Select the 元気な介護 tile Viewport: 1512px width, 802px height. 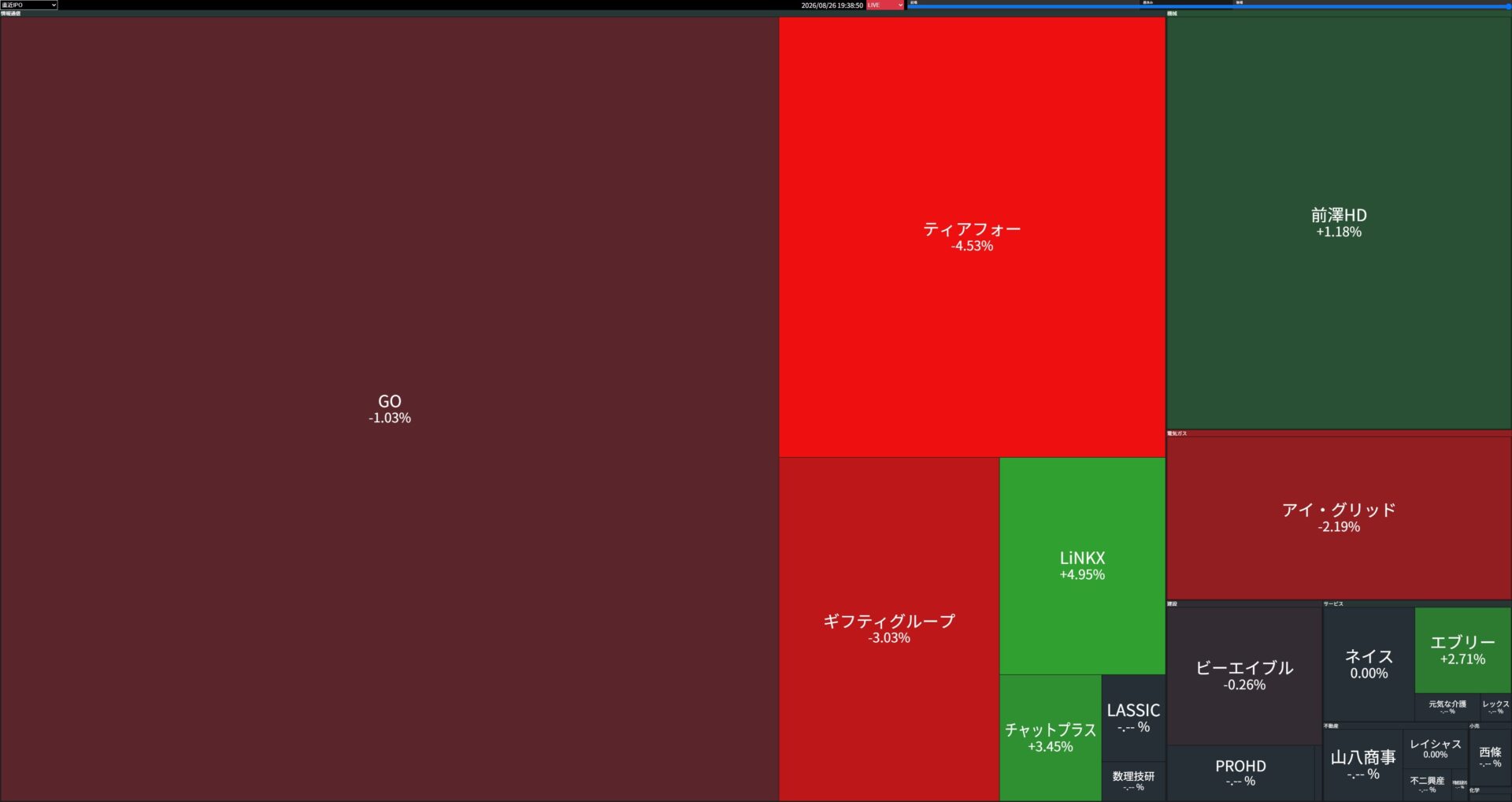tap(1447, 707)
